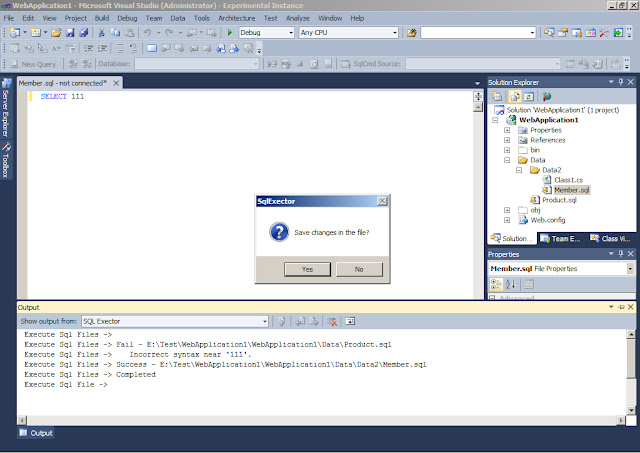
Task: Open the active documents list dropdown arrow
Action: [477, 83]
